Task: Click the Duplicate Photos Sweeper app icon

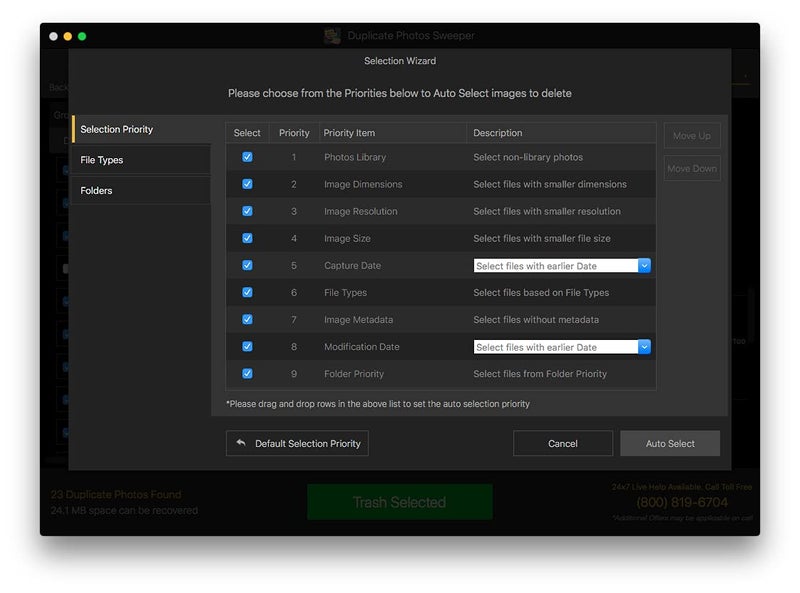Action: [332, 36]
